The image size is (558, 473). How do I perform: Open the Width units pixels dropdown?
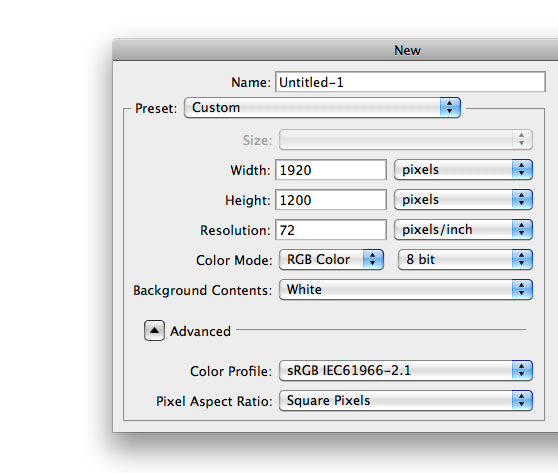coord(463,170)
